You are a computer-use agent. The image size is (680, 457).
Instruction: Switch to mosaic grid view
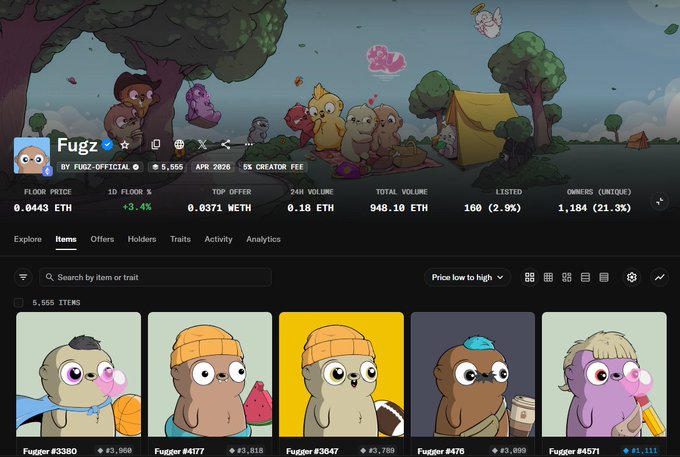(567, 277)
